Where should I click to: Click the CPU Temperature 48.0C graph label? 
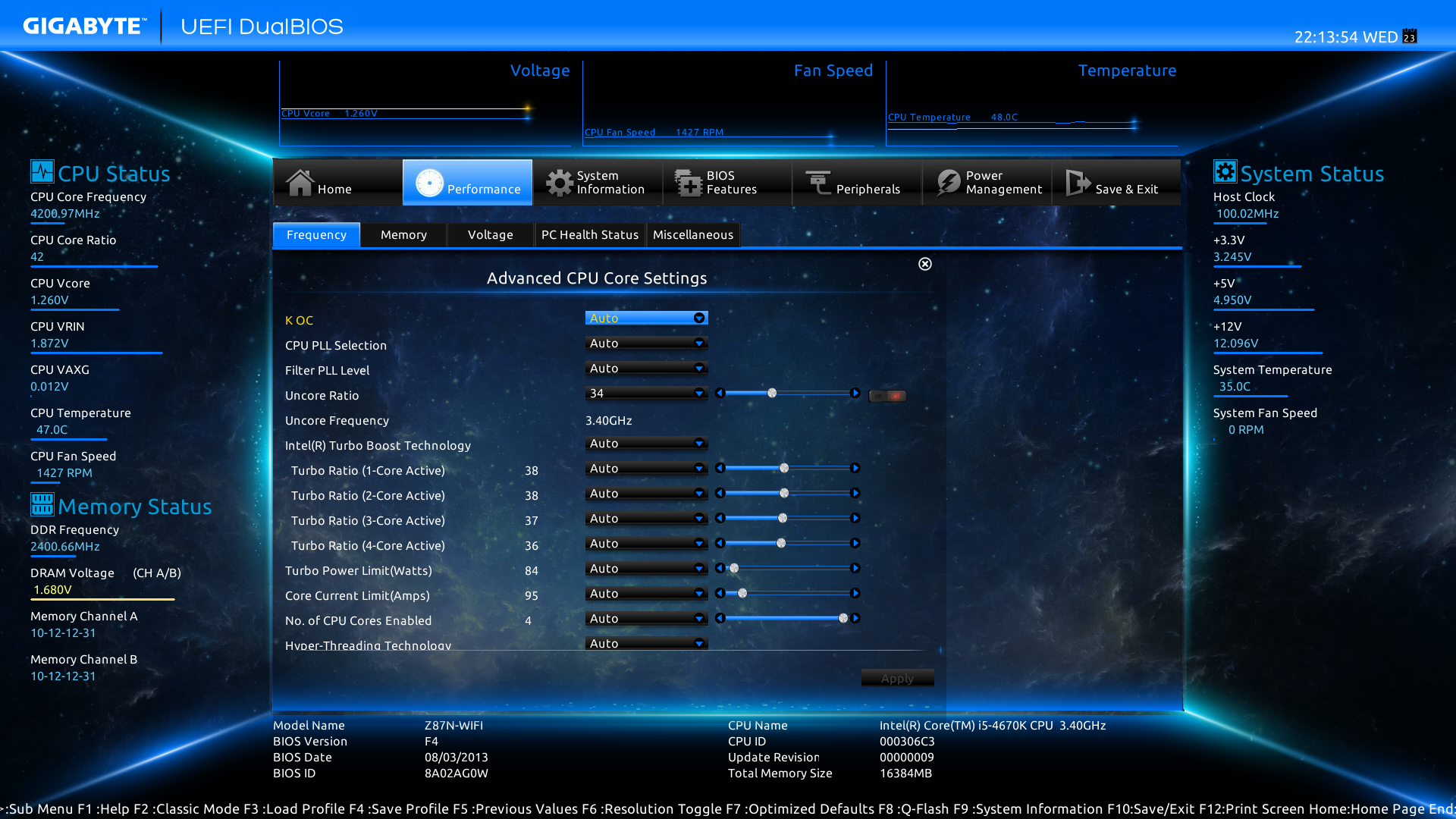952,117
